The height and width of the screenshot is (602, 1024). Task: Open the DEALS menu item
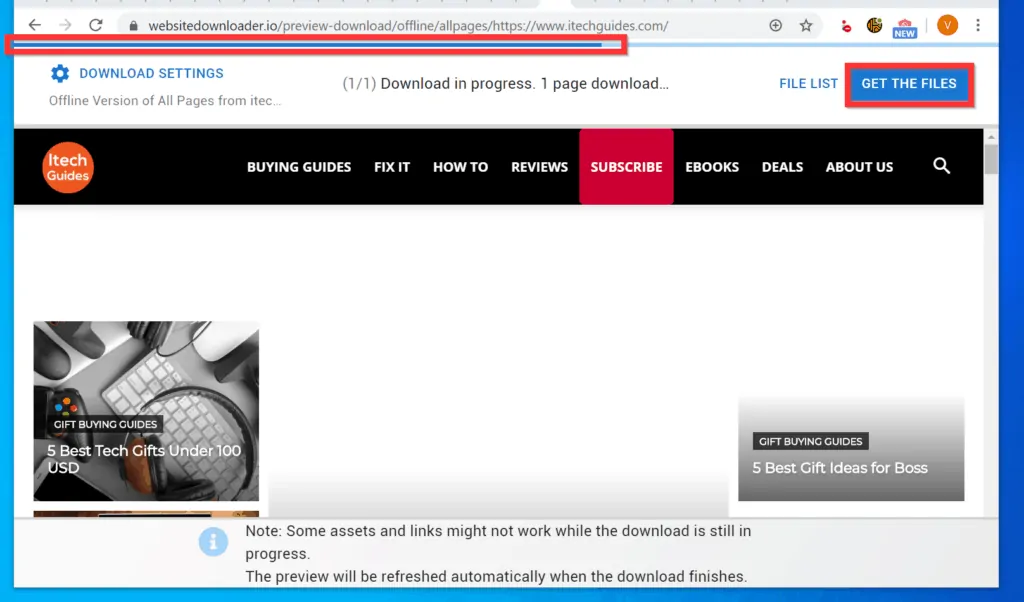[782, 167]
